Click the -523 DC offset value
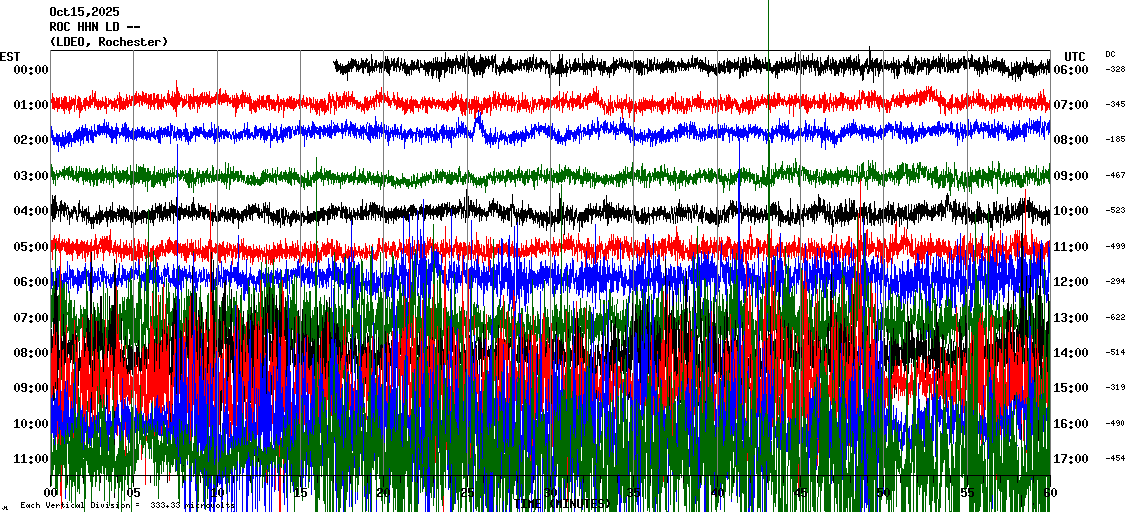1130x519 pixels. (1115, 211)
